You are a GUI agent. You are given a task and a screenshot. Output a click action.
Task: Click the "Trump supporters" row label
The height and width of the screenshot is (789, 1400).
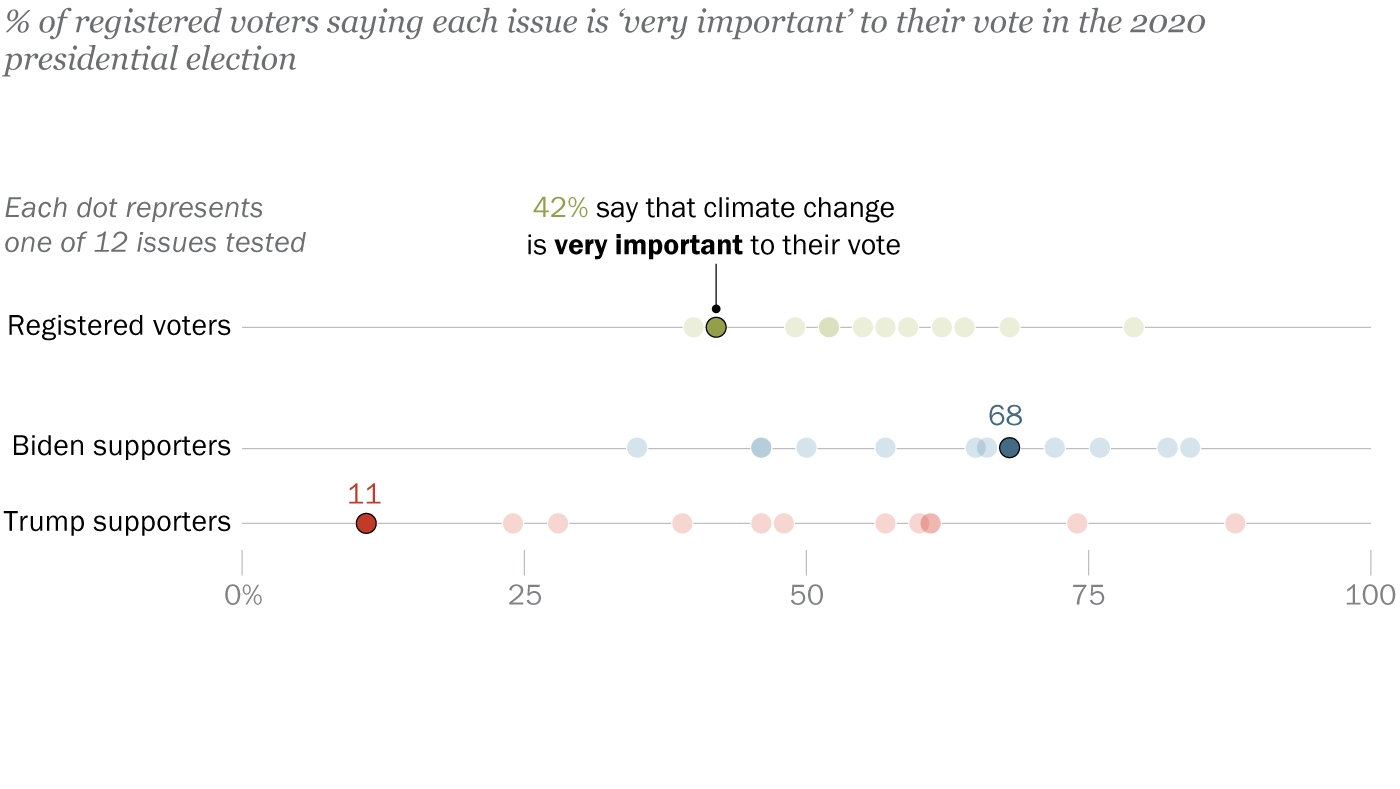[117, 522]
